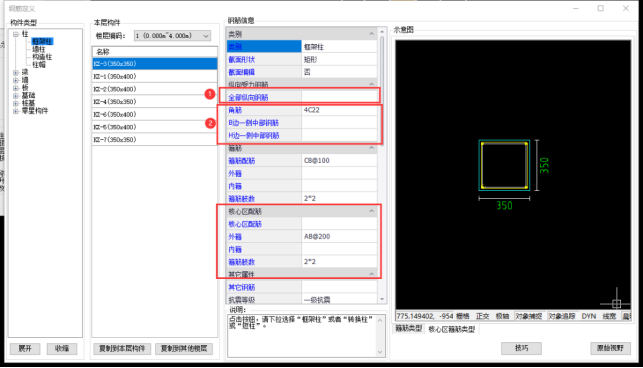Screen dimensions: 643x368
Task: Toggle 正交 ortho mode in status bar
Action: coord(482,316)
